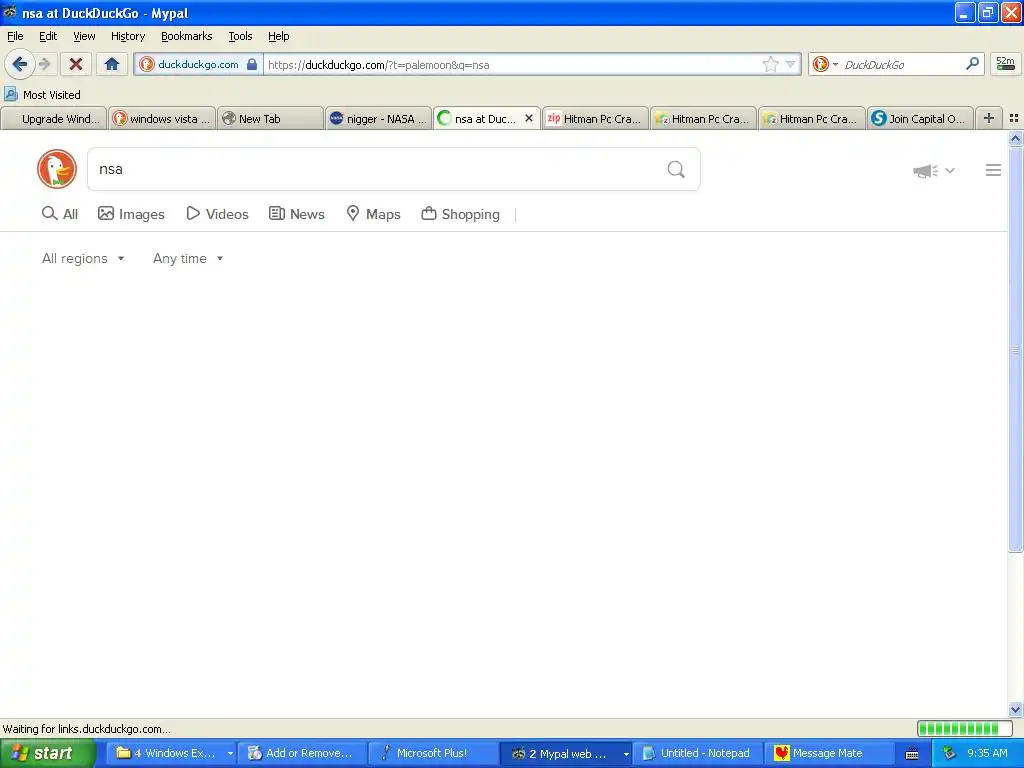Select the Maps results category

coord(373,214)
